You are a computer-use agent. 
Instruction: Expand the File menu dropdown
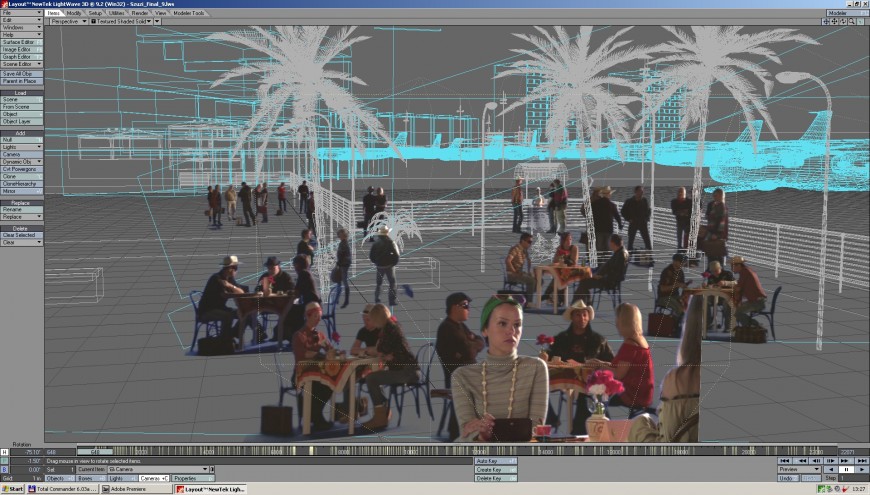[21, 13]
